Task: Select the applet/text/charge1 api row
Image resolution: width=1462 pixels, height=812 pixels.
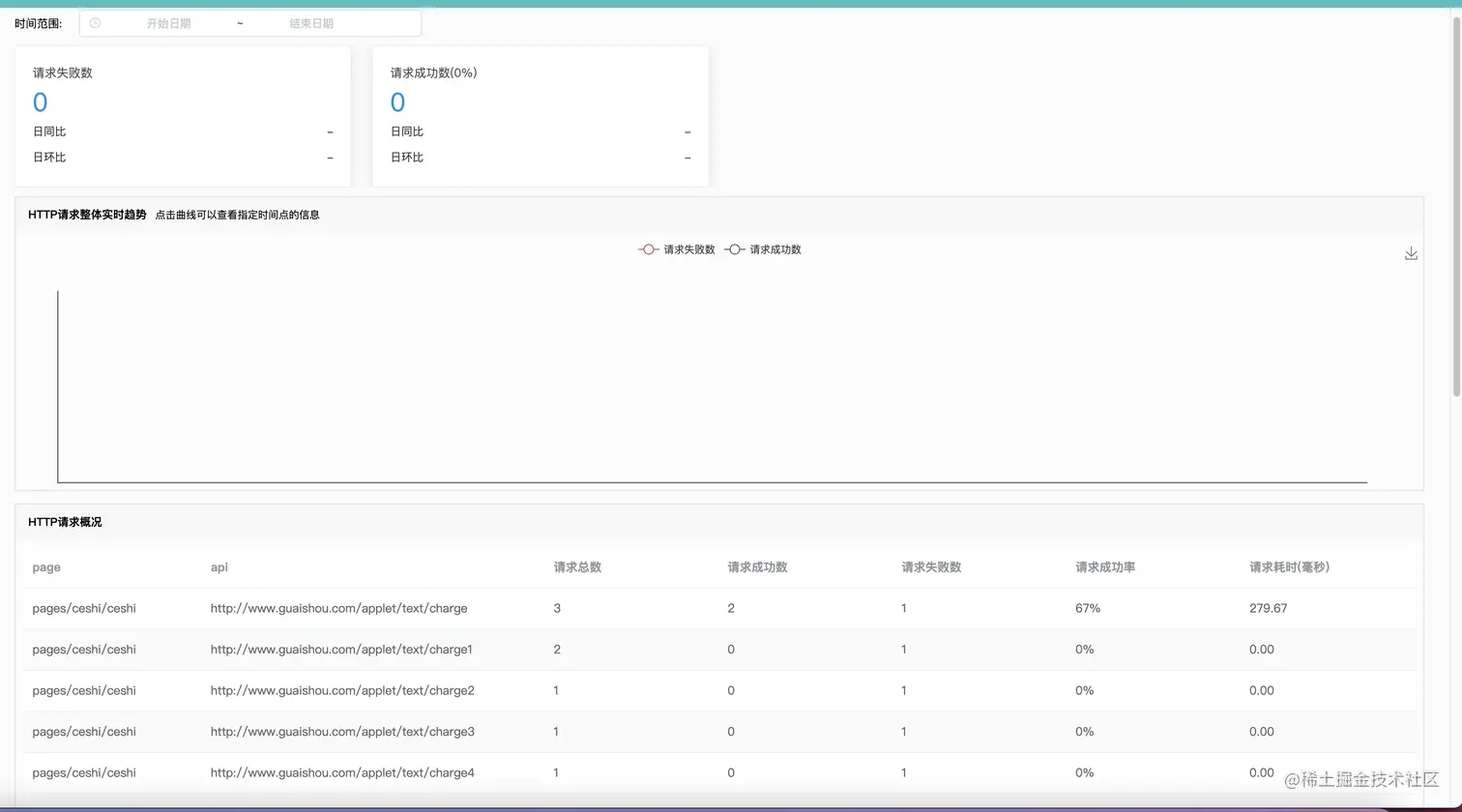Action: 719,650
